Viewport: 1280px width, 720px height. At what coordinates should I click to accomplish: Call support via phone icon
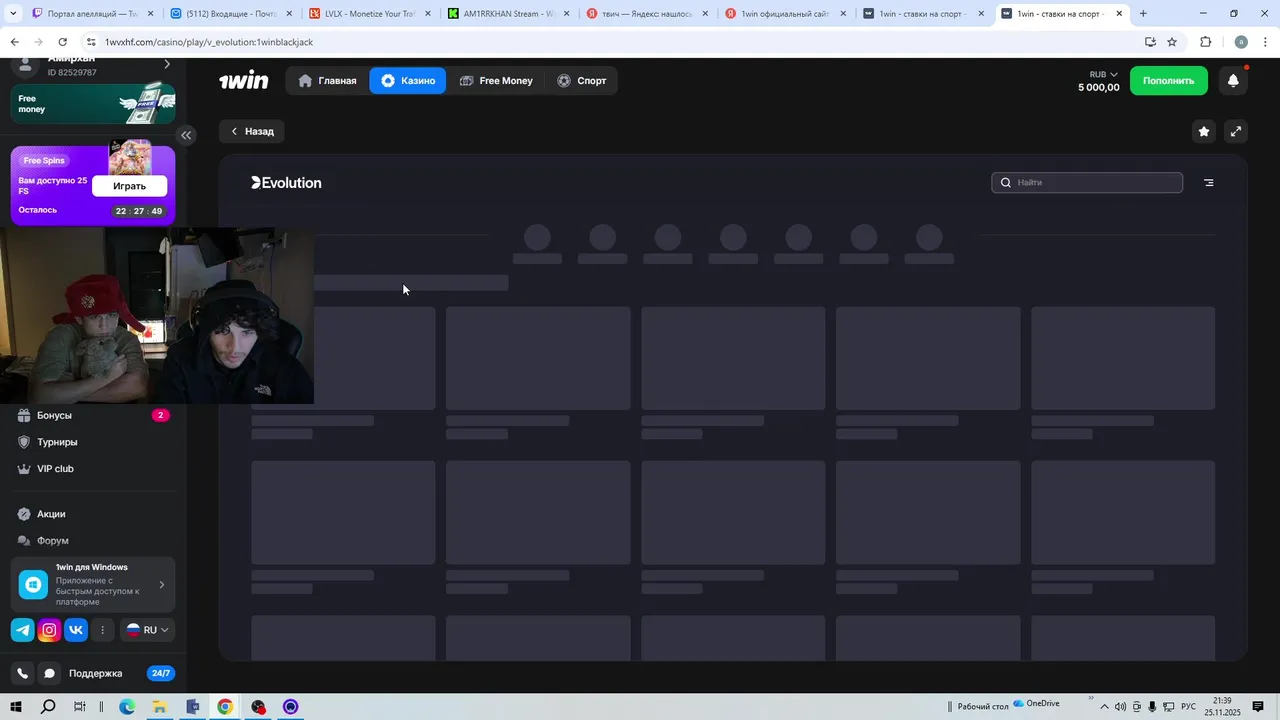[23, 674]
